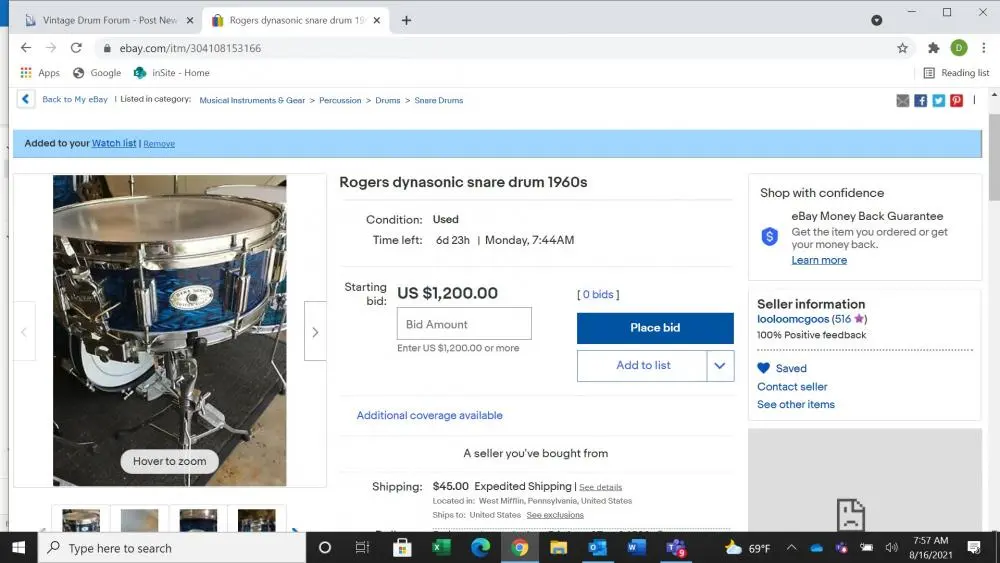Close Vintage Drum Forum tab

pos(190,20)
